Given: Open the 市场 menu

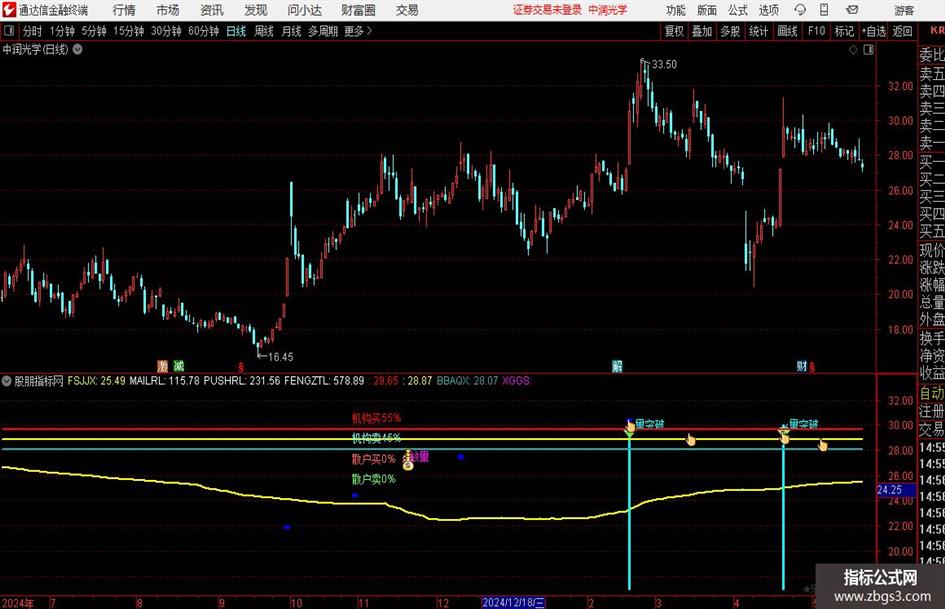Looking at the screenshot, I should pyautogui.click(x=168, y=10).
